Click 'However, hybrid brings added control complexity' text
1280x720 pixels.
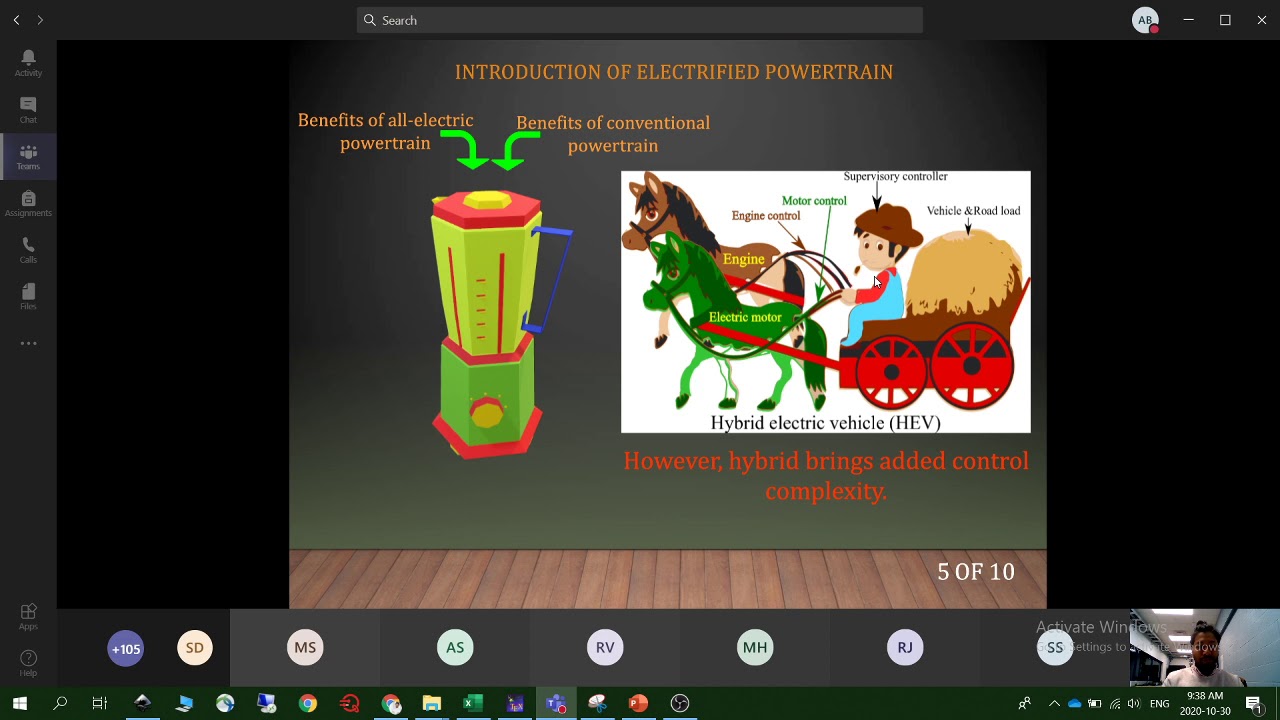point(826,476)
